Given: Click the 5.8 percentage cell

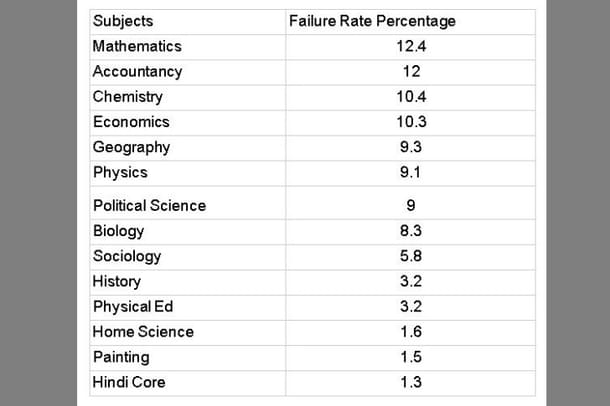Looking at the screenshot, I should point(411,256).
